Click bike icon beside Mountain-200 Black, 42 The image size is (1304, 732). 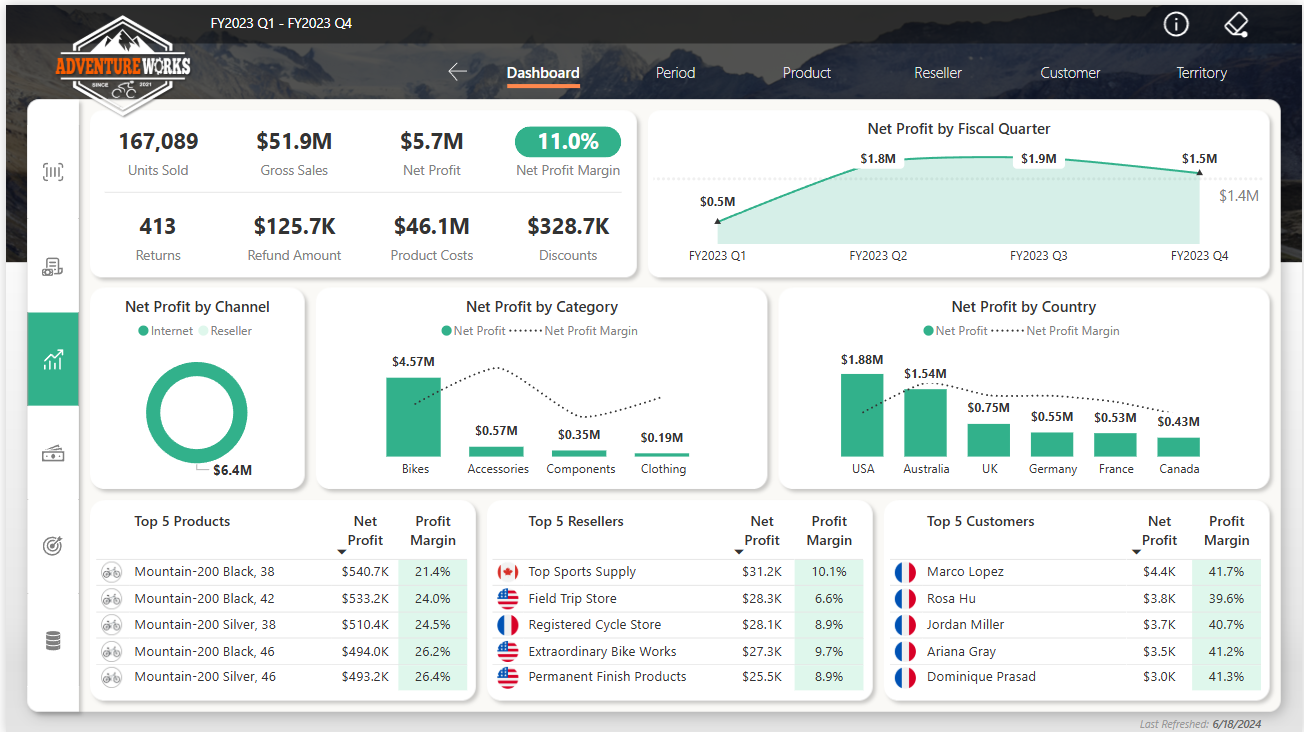click(x=111, y=599)
